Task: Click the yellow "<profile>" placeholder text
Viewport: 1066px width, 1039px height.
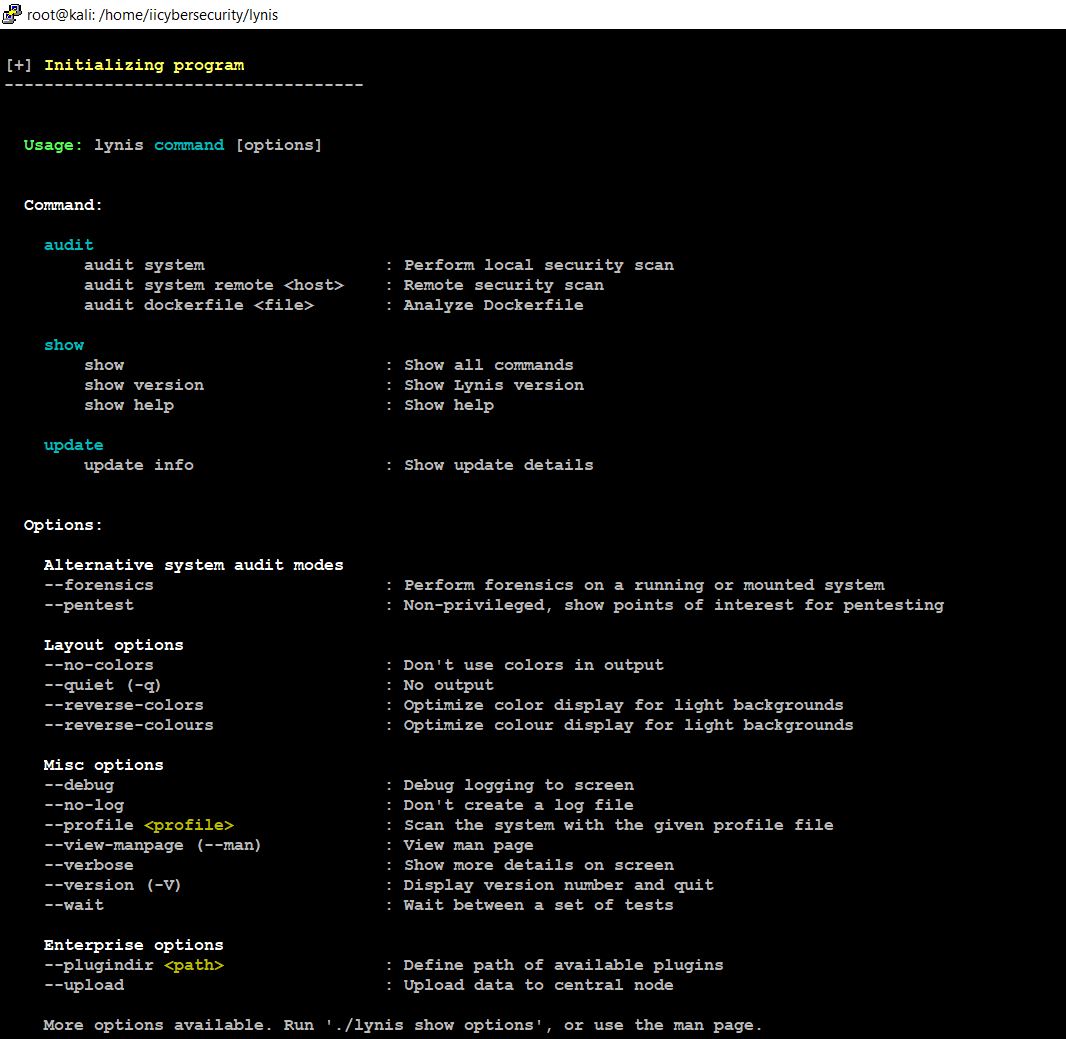Action: pyautogui.click(x=188, y=824)
